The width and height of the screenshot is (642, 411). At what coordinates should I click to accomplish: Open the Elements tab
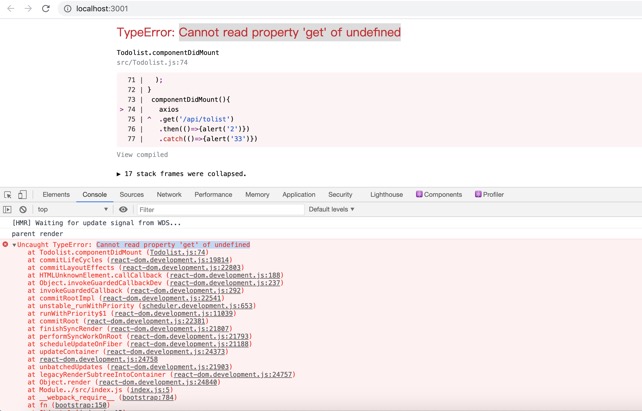(56, 195)
